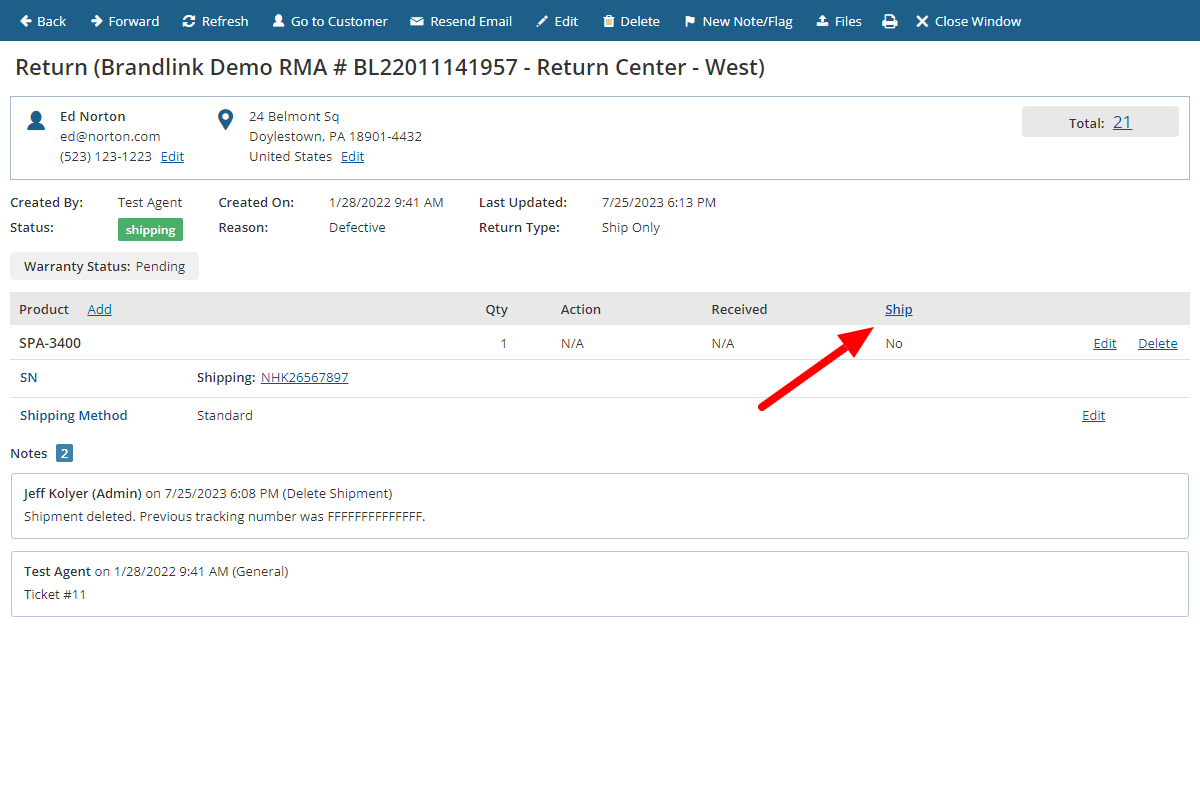Click the printer icon to print
The image size is (1200, 799).
coord(889,20)
